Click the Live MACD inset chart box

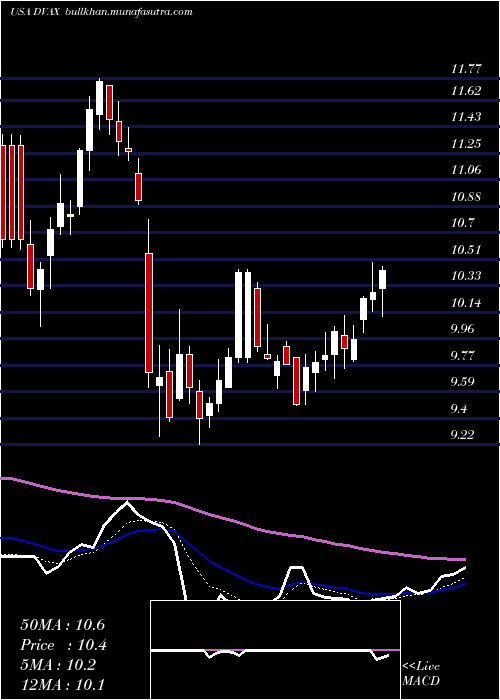tap(275, 650)
